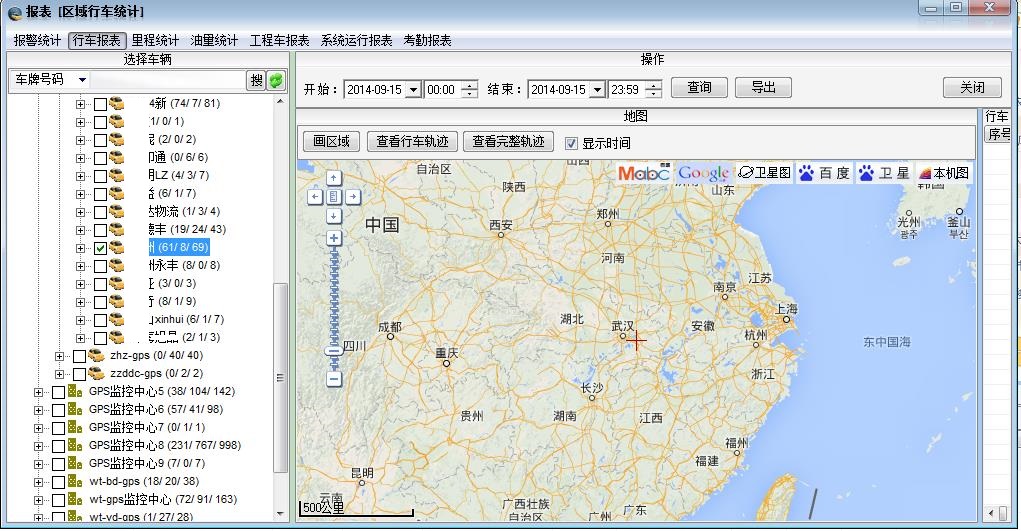Viewport: 1021px width, 531px height.
Task: Uncheck the selected group (61/ 8/ 69)
Action: tap(100, 248)
